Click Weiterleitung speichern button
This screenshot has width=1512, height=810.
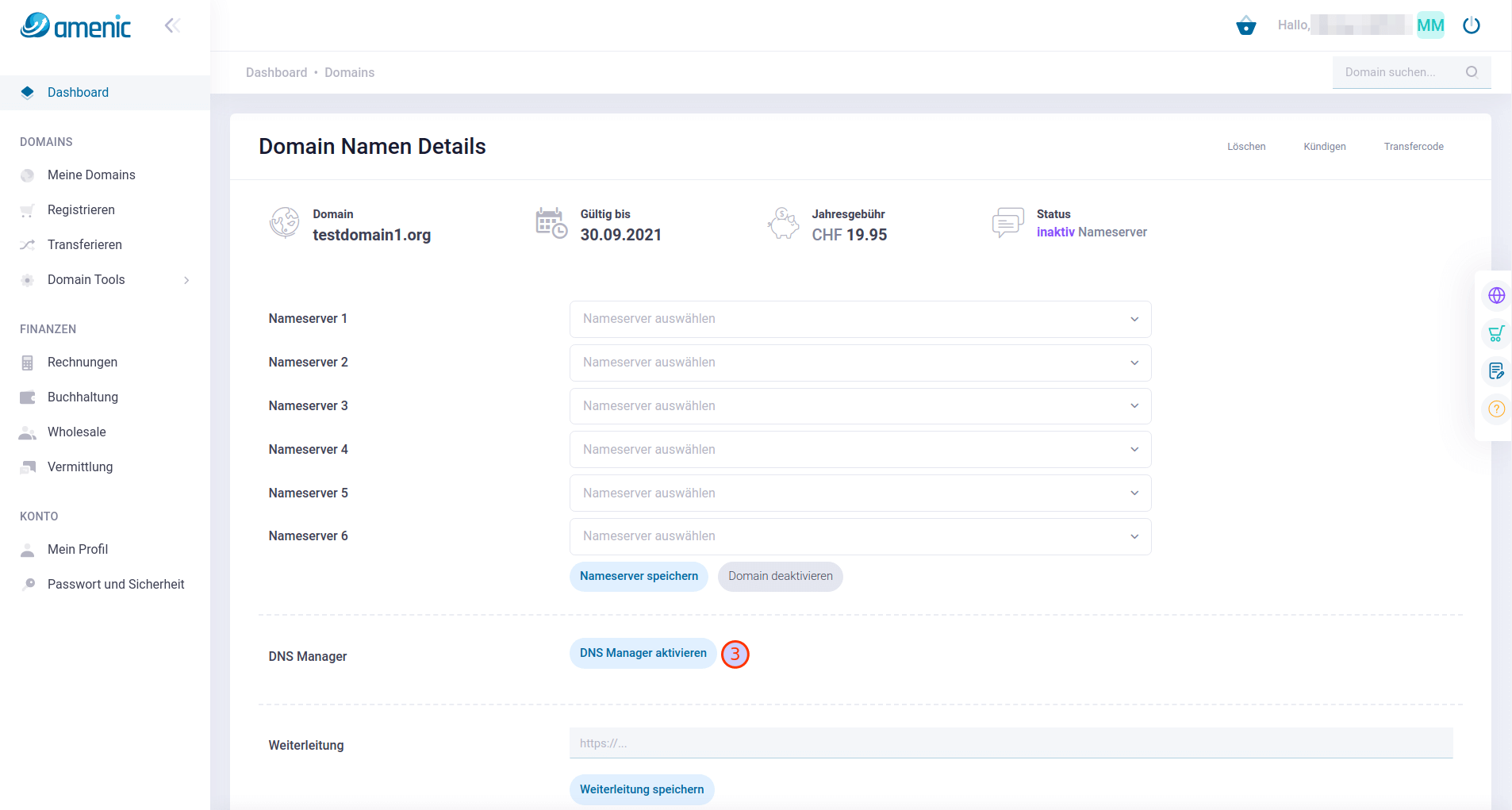coord(642,790)
